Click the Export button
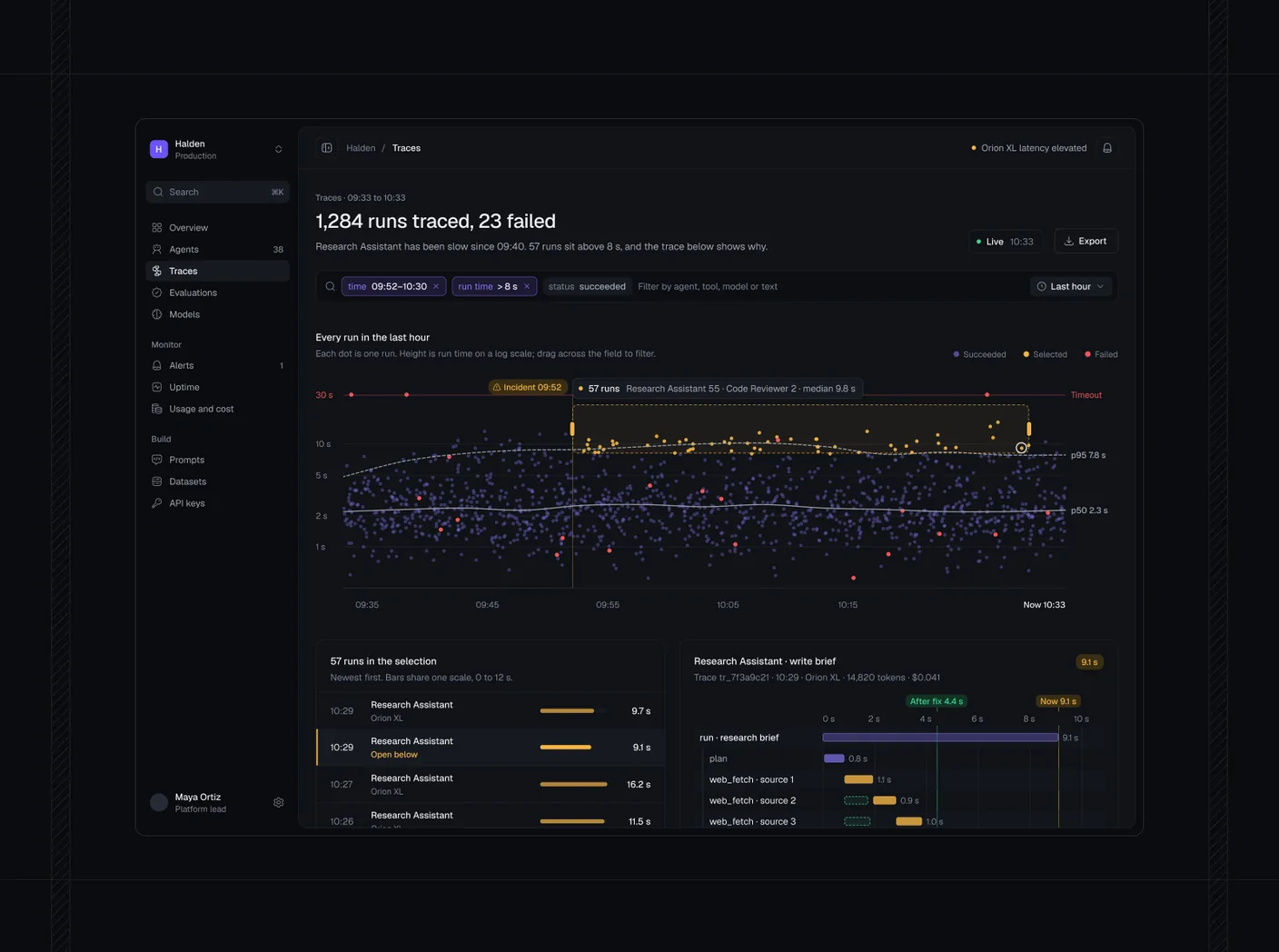Screen dimensions: 1279x952 coord(1086,242)
